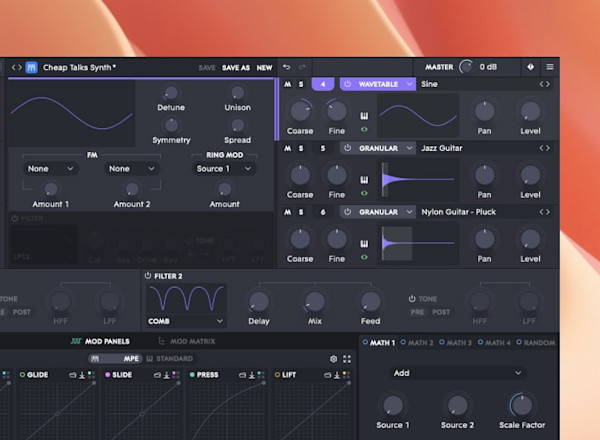Click the folder icon in LIFT panel header
Image resolution: width=600 pixels, height=440 pixels.
pos(328,375)
